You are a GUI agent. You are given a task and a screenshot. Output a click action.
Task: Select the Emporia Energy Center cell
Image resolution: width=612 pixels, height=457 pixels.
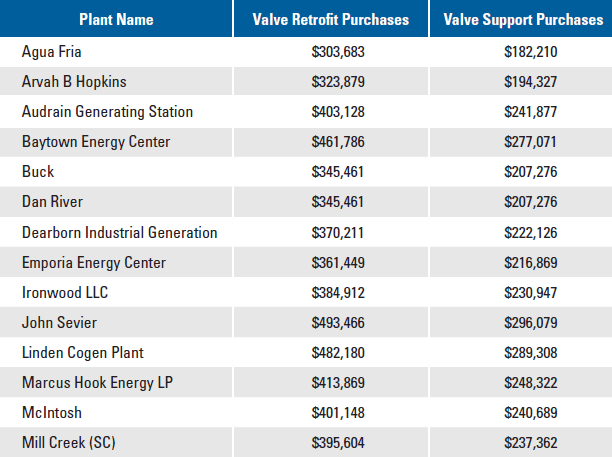(x=94, y=262)
